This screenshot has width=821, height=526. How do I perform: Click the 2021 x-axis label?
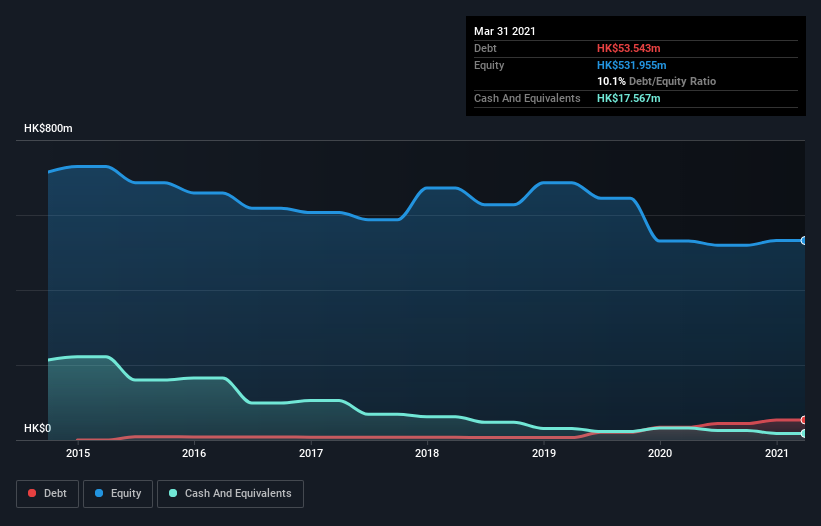coord(777,454)
